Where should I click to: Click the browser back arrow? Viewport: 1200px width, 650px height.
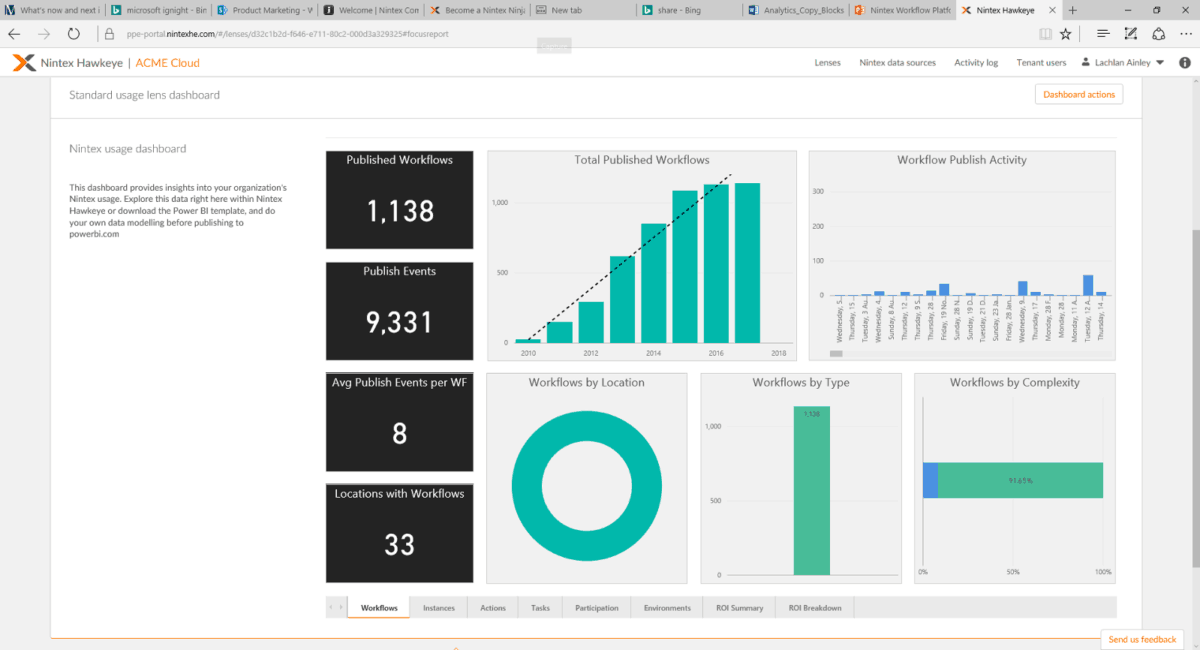15,33
